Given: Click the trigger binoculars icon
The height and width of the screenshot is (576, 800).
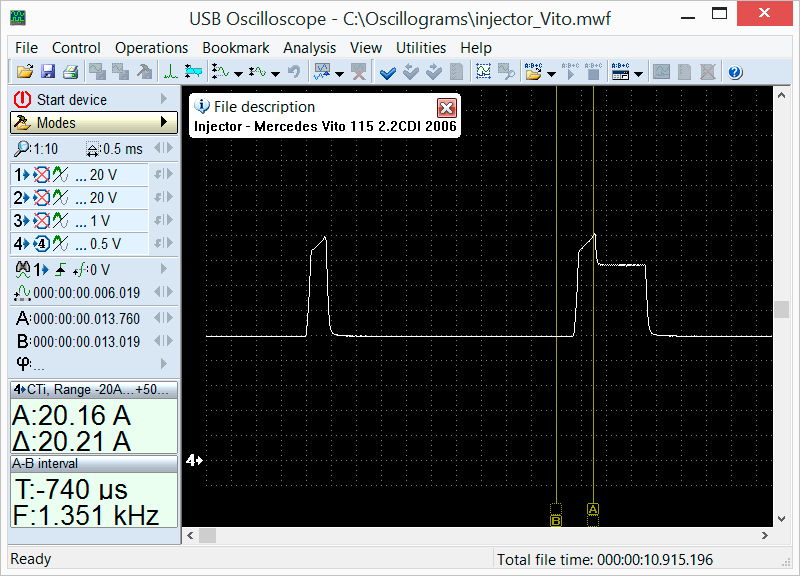Looking at the screenshot, I should coord(23,269).
